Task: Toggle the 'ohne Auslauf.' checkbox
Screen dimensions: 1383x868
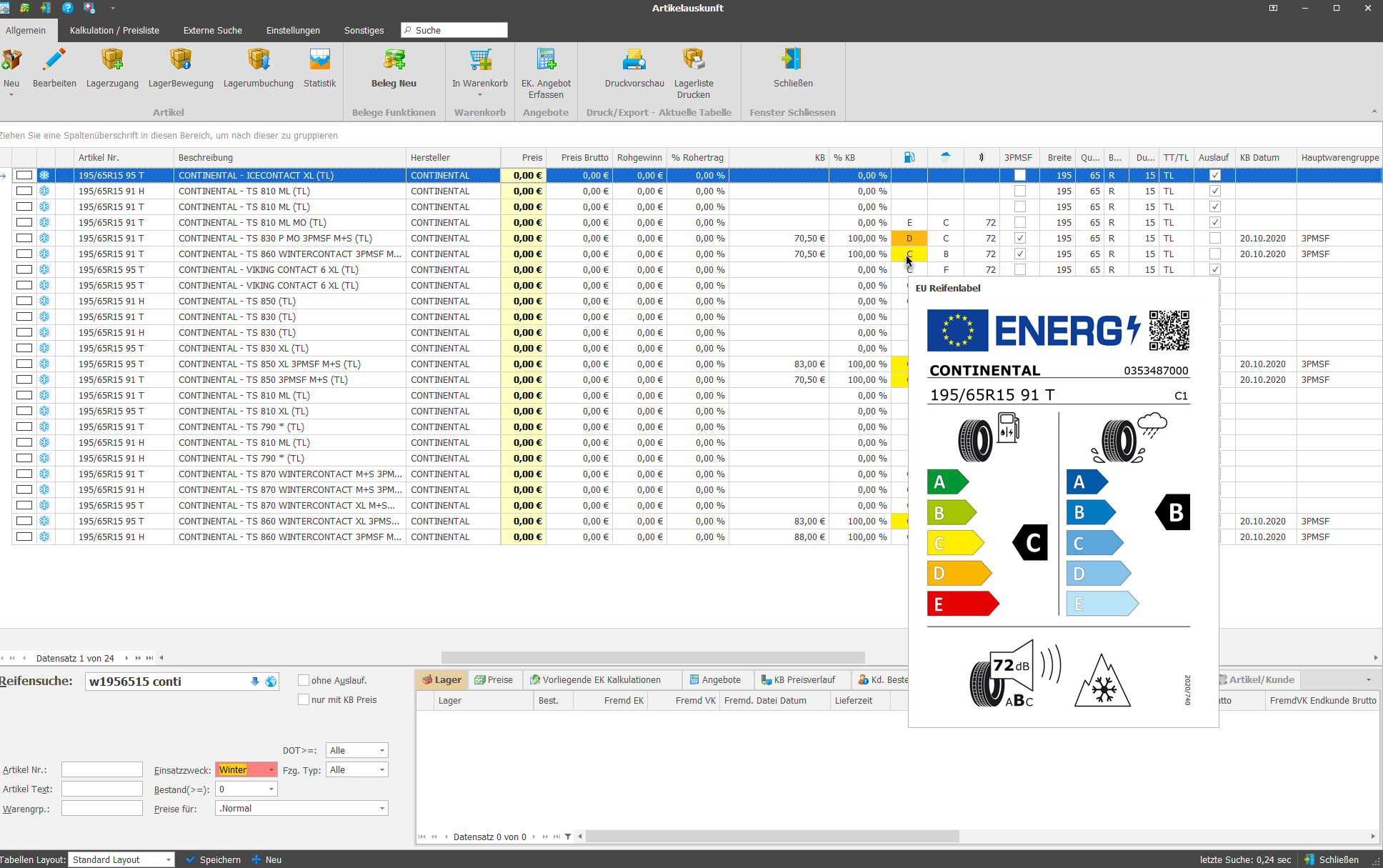Action: click(304, 680)
